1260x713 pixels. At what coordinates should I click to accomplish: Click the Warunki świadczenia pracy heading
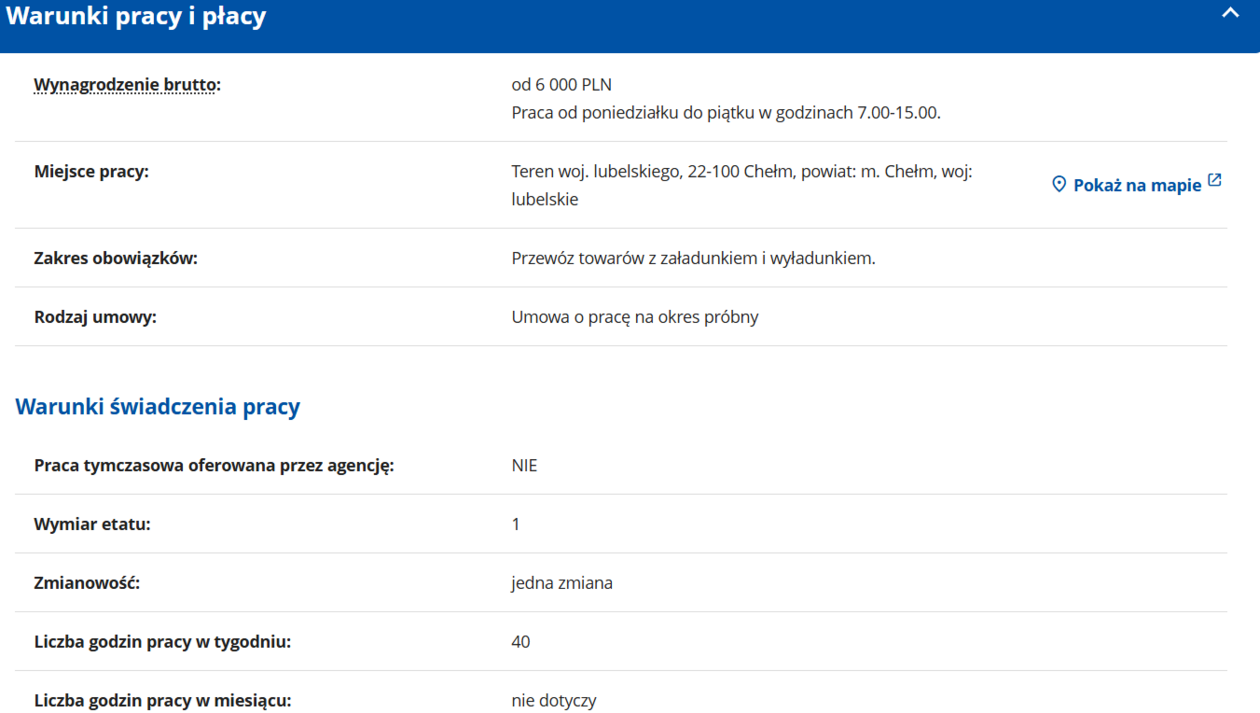point(157,407)
